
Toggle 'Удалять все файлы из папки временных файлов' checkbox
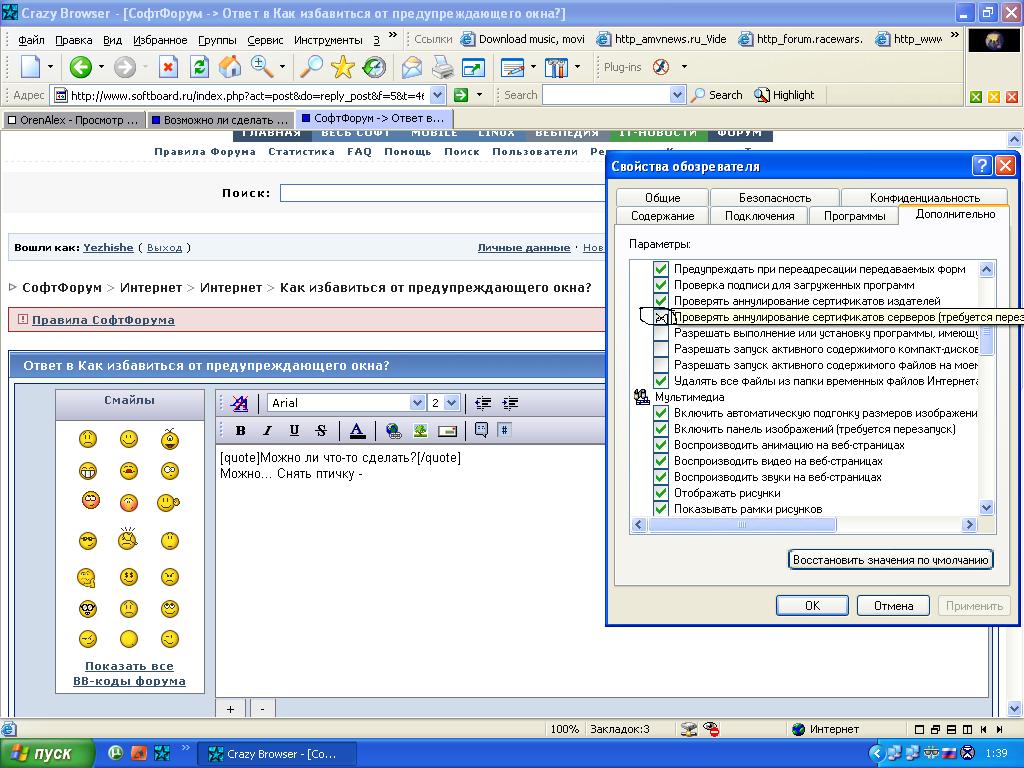pyautogui.click(x=661, y=381)
